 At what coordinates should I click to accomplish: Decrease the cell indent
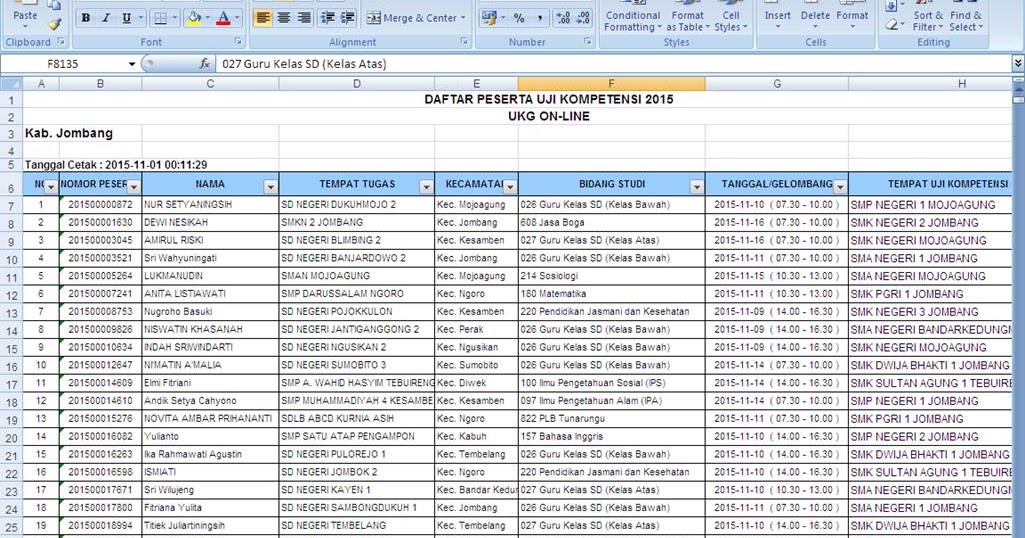(x=328, y=18)
